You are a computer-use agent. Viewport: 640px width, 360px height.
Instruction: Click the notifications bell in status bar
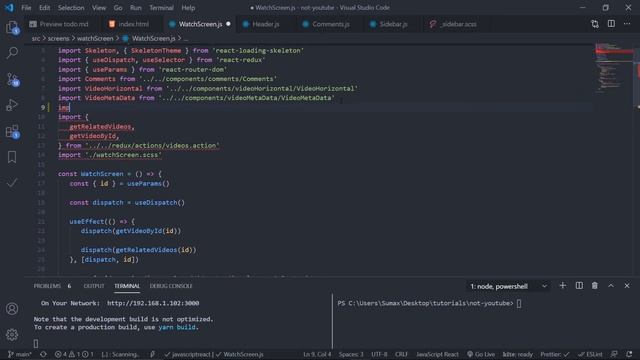(629, 354)
